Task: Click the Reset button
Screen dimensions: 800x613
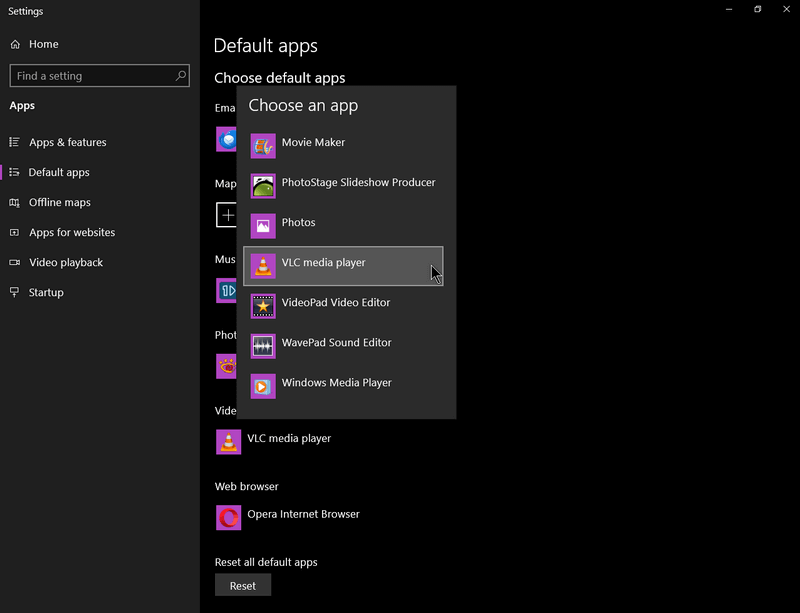Action: tap(243, 585)
